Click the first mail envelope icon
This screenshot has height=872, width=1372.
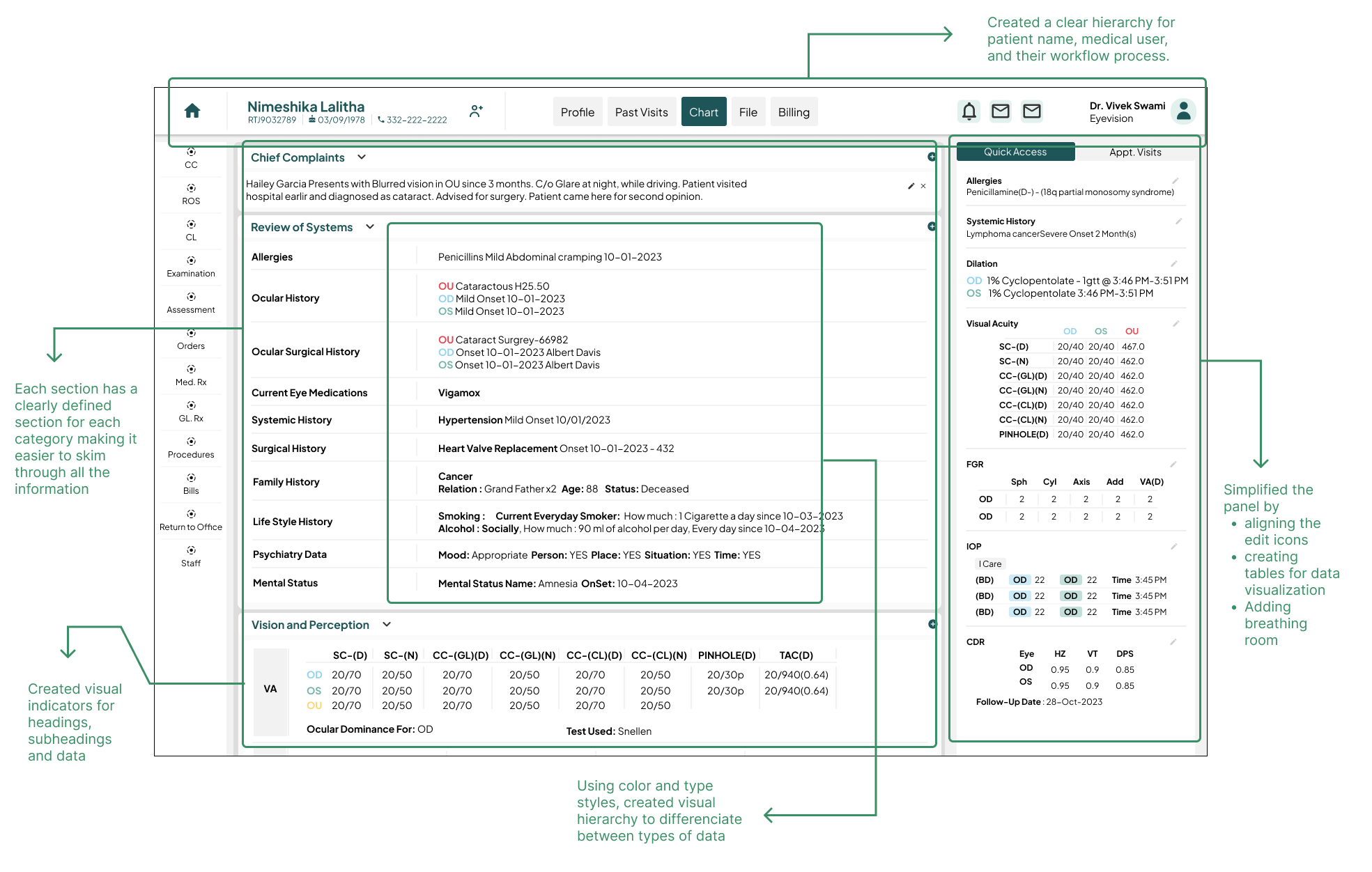(1000, 111)
